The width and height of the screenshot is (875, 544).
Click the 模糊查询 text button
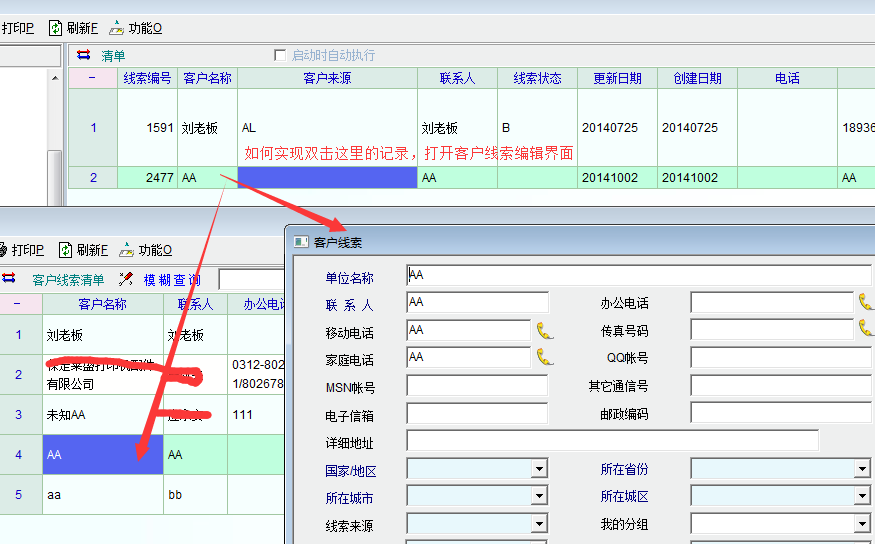point(171,280)
